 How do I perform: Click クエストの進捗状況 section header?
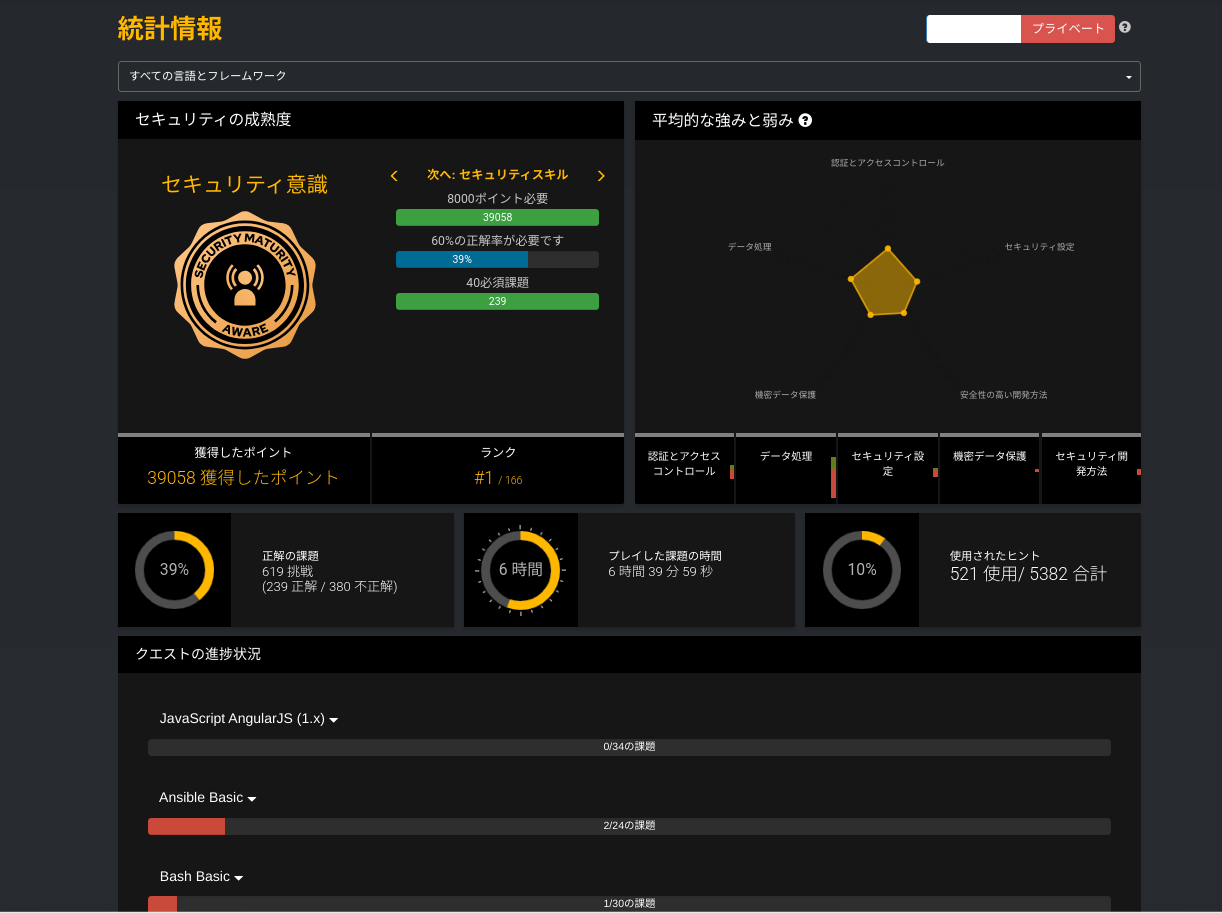[x=629, y=654]
